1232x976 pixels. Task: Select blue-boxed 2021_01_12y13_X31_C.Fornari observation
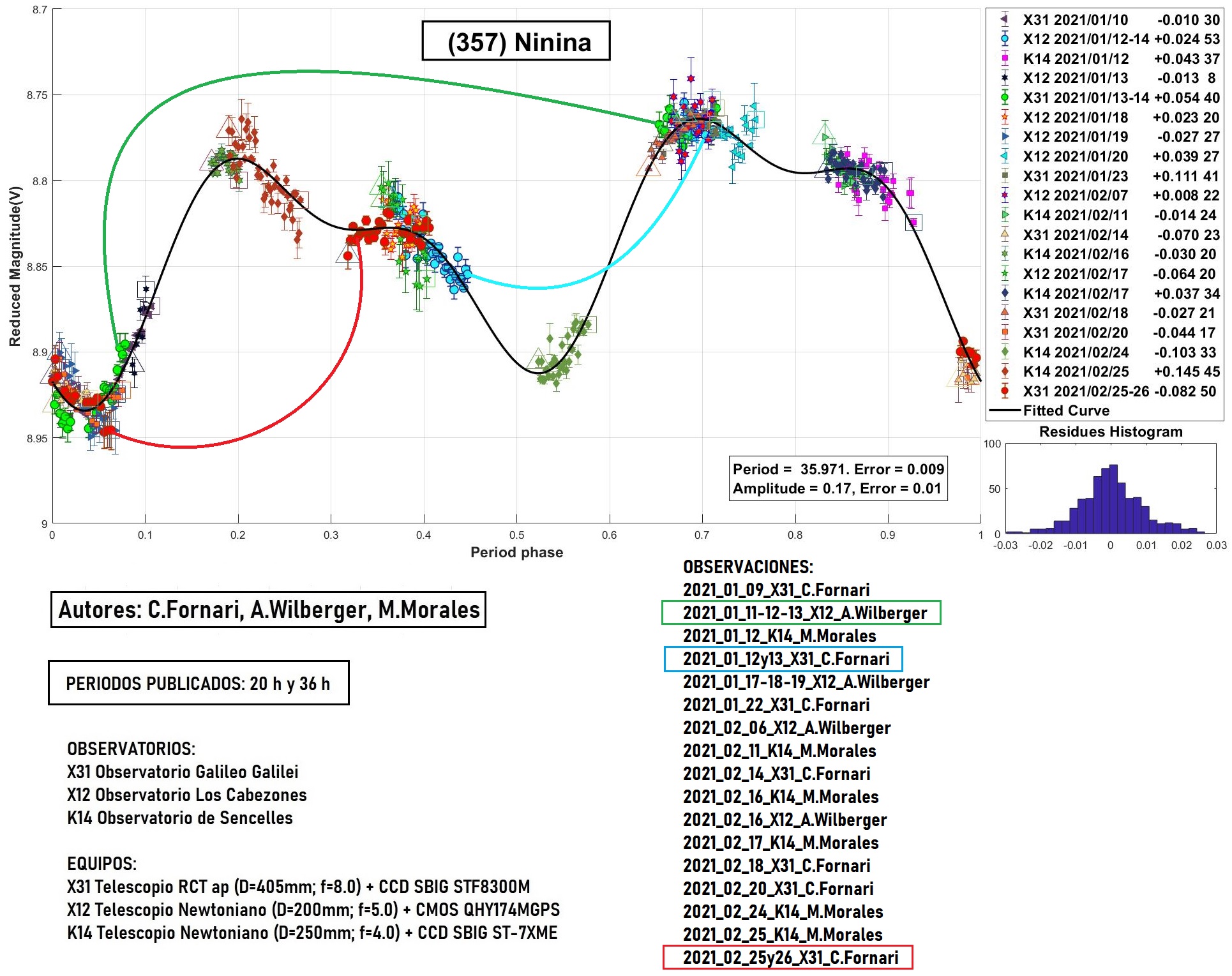pos(783,659)
